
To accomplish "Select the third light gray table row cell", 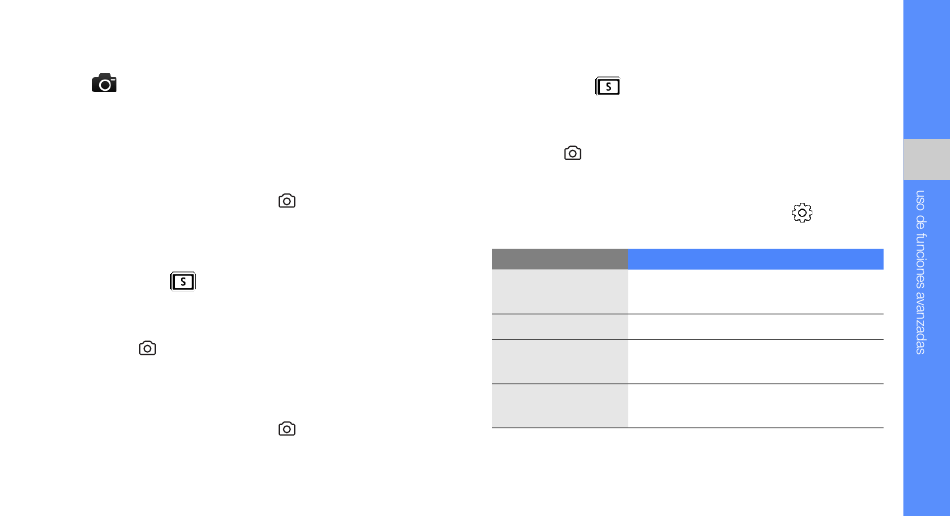I will pyautogui.click(x=560, y=362).
